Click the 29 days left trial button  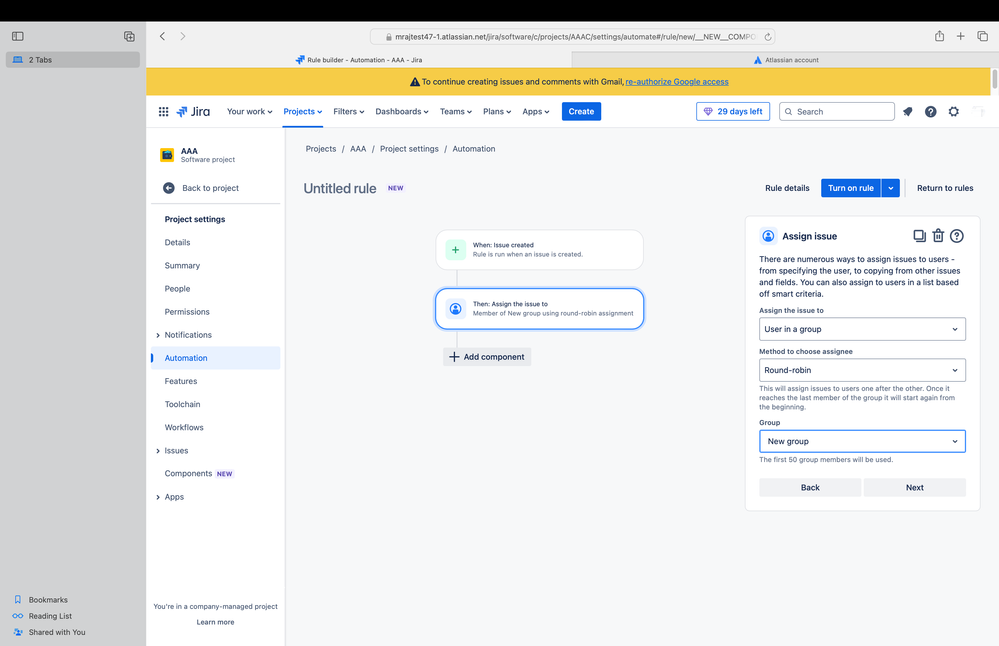coord(733,111)
